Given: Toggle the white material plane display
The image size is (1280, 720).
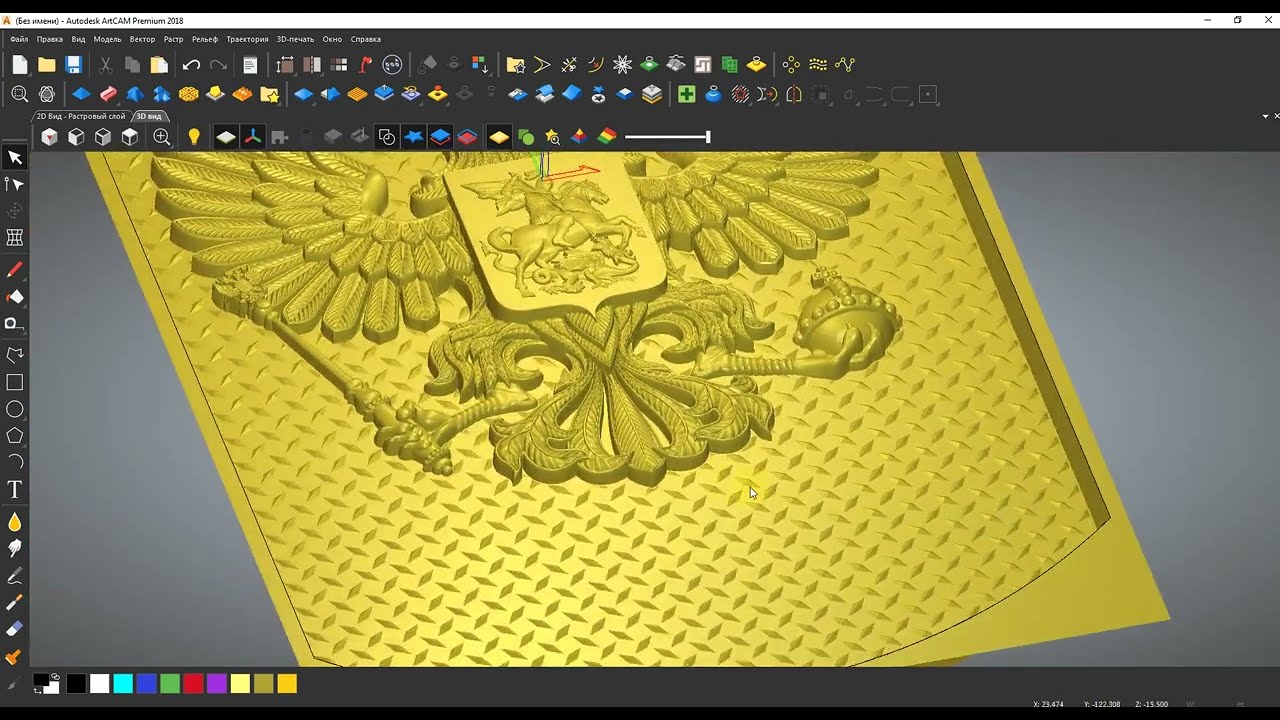Looking at the screenshot, I should tap(226, 137).
